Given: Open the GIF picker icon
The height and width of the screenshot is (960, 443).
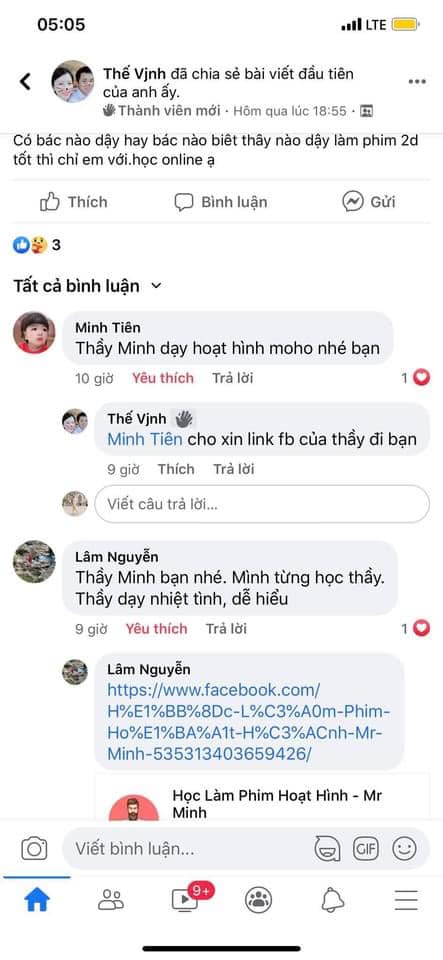Looking at the screenshot, I should pos(366,849).
